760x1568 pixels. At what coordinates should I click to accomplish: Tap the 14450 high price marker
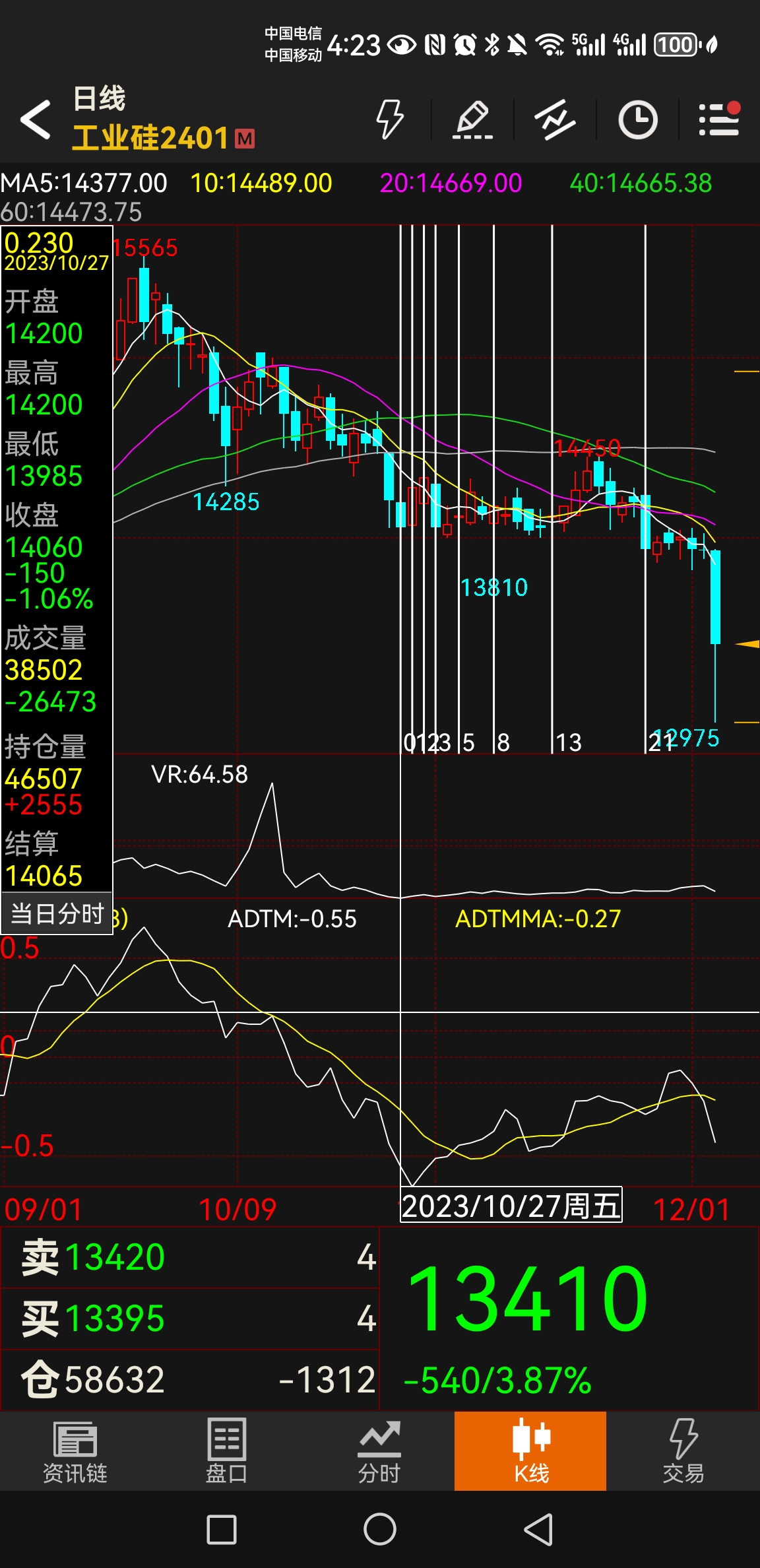point(587,449)
